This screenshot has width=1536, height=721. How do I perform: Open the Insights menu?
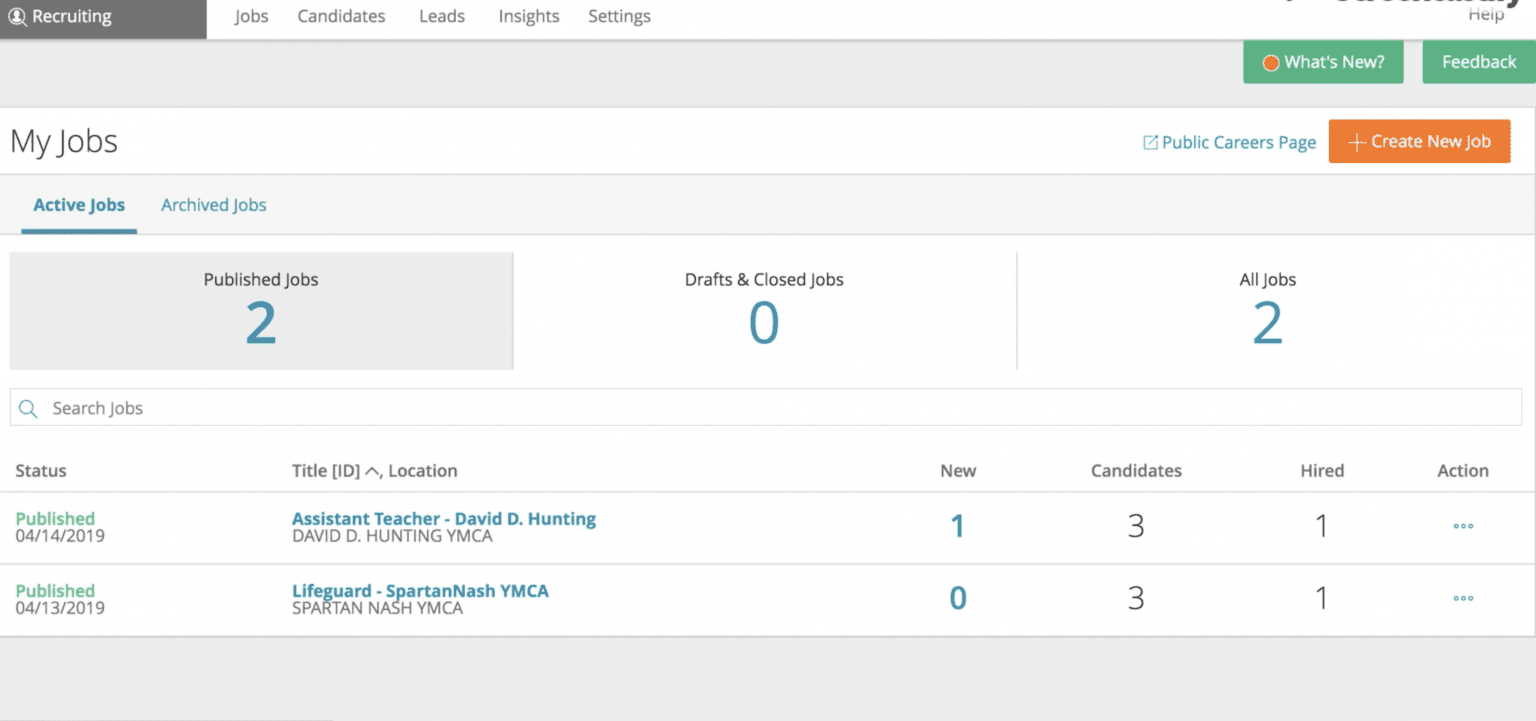tap(529, 17)
